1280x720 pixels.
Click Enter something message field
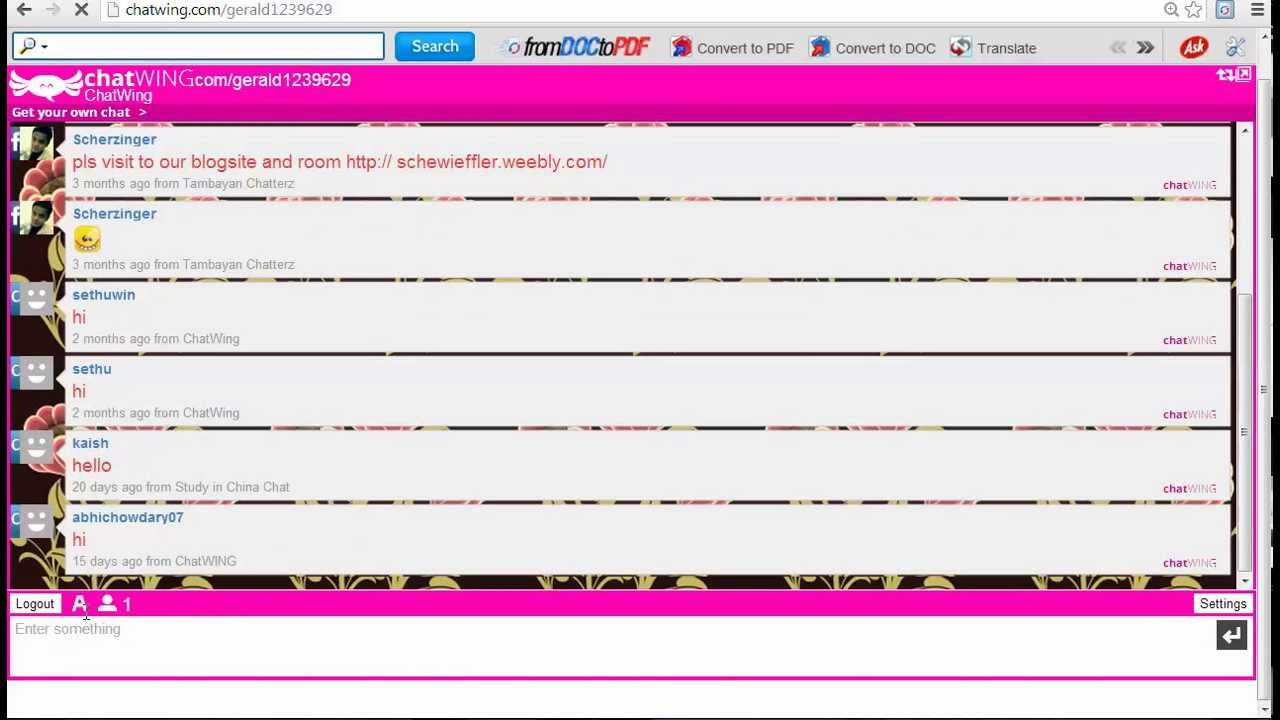pos(610,645)
